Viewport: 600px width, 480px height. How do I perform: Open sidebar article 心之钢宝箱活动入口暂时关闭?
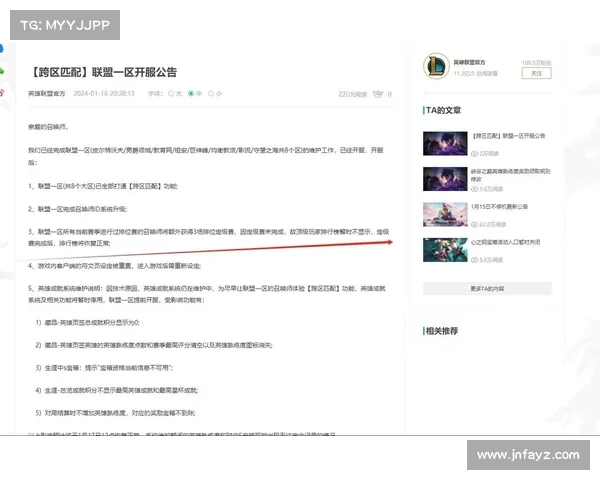coord(505,242)
